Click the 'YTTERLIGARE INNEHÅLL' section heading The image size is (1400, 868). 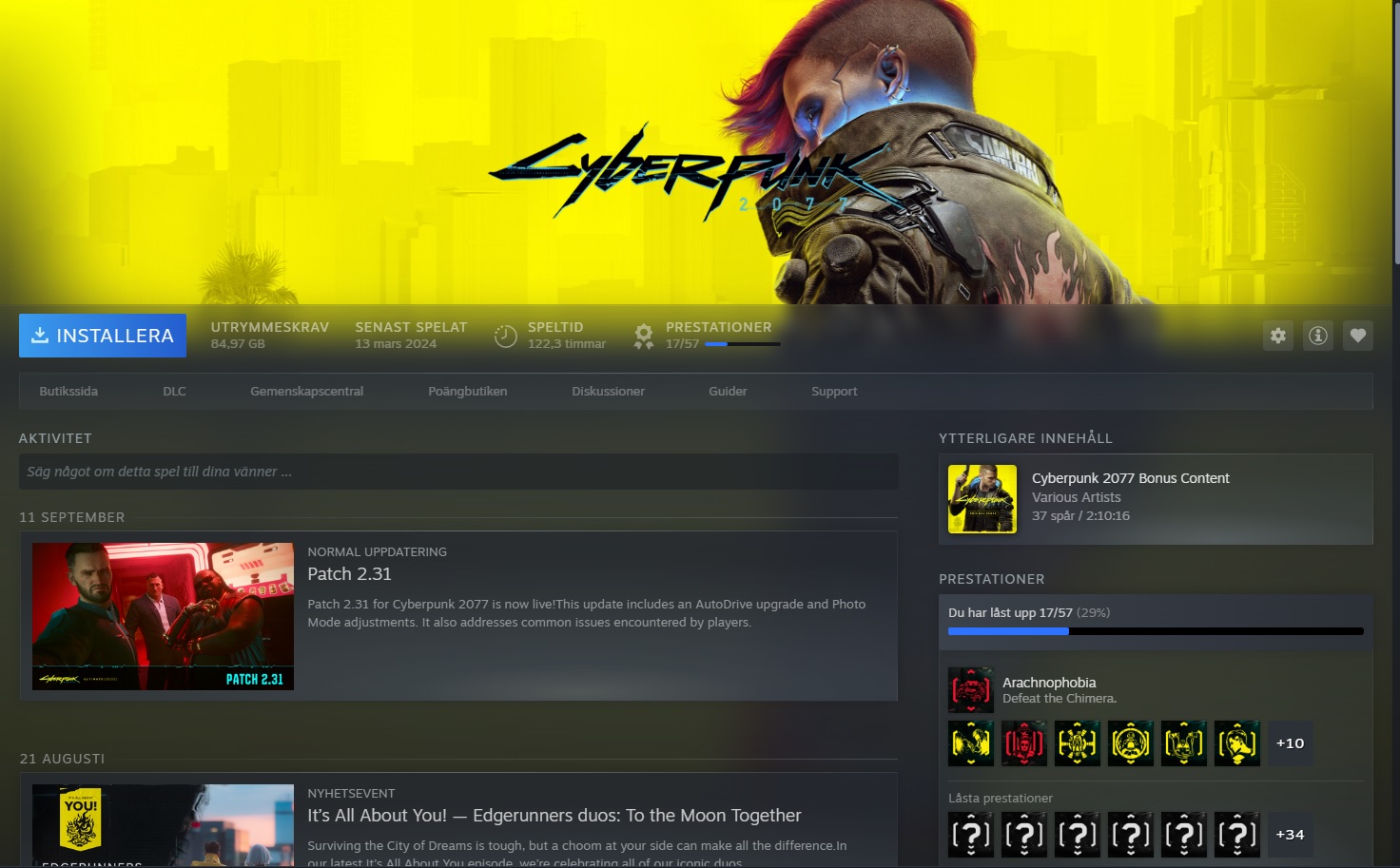pos(1025,438)
